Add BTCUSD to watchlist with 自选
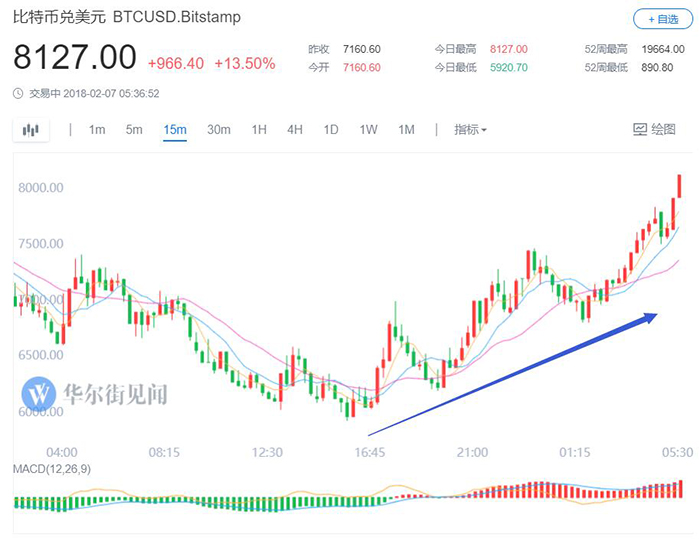The width and height of the screenshot is (700, 541). tap(661, 19)
